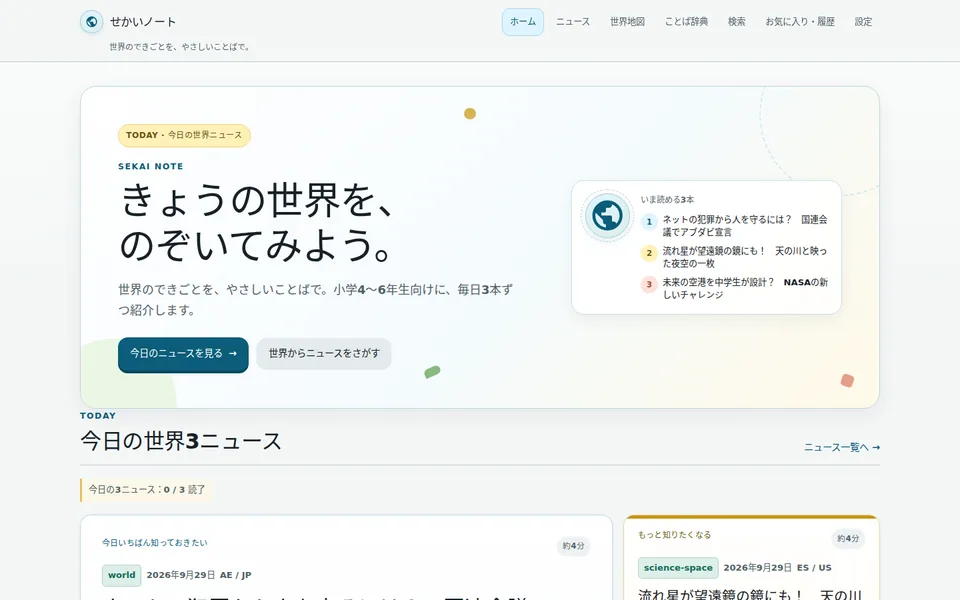Viewport: 960px width, 600px height.
Task: Click the number 2 badge in story list
Action: pyautogui.click(x=649, y=253)
